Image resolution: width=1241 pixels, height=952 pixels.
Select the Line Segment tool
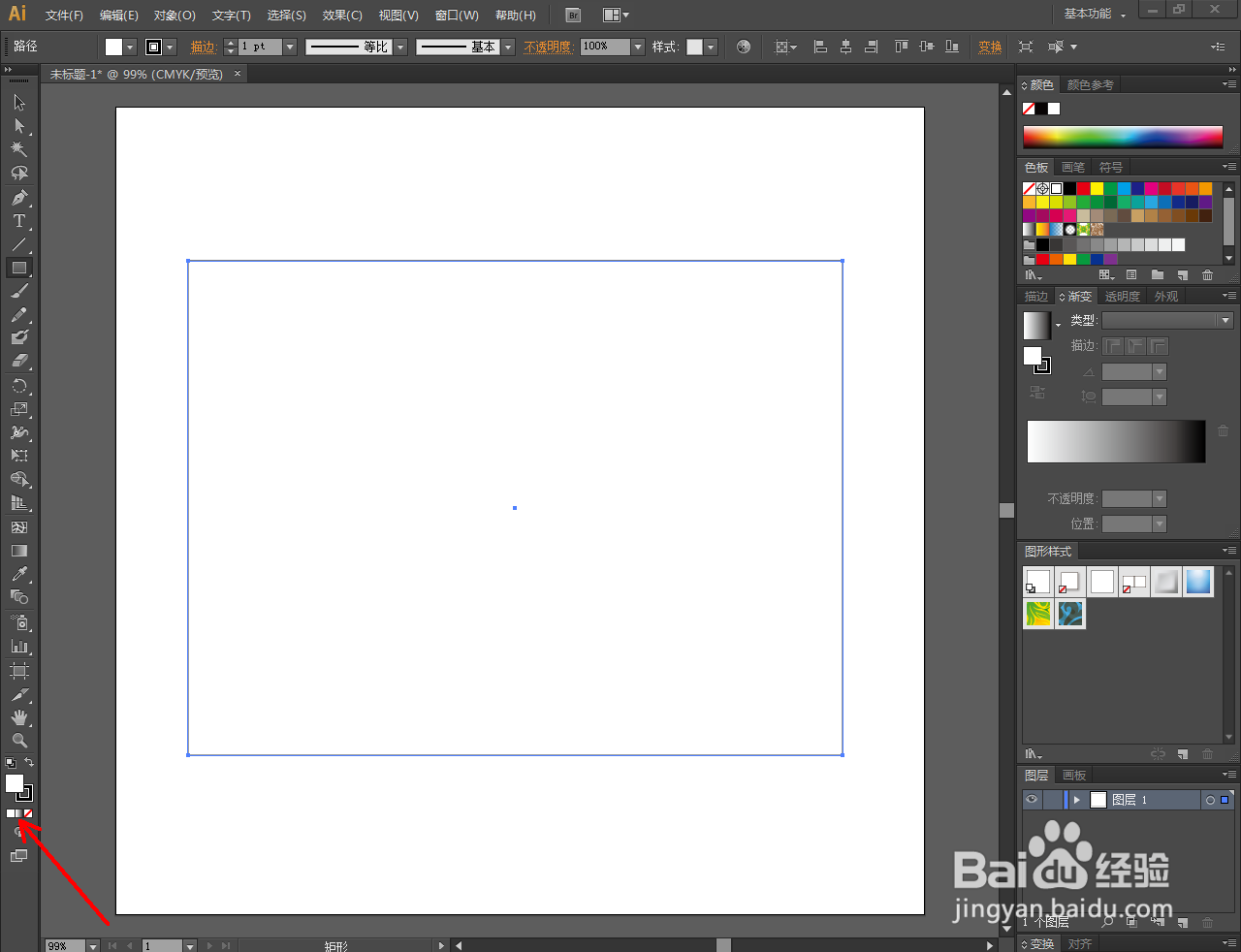click(19, 244)
